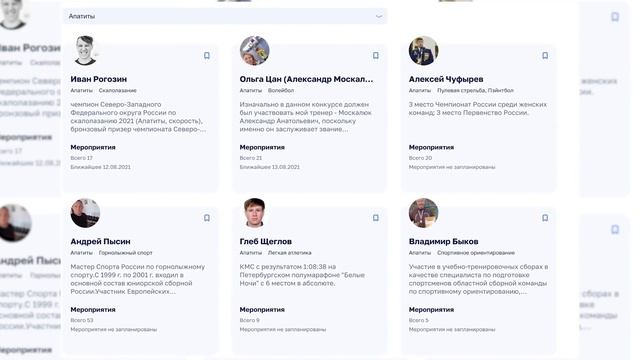The width and height of the screenshot is (640, 360).
Task: Open Алексей Чуфырев's avatar photo
Action: point(423,51)
